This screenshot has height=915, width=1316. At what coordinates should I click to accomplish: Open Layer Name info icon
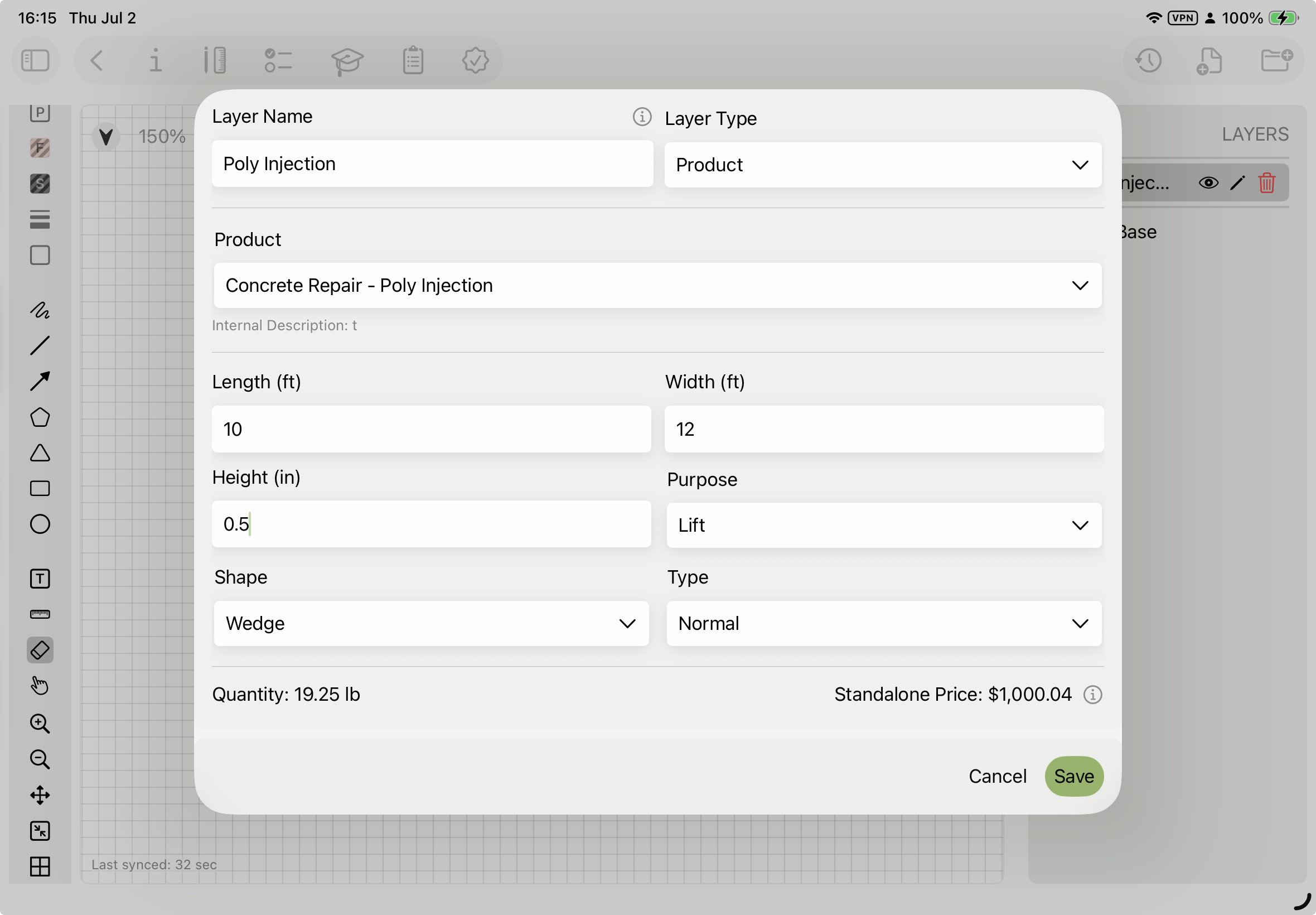[x=642, y=117]
